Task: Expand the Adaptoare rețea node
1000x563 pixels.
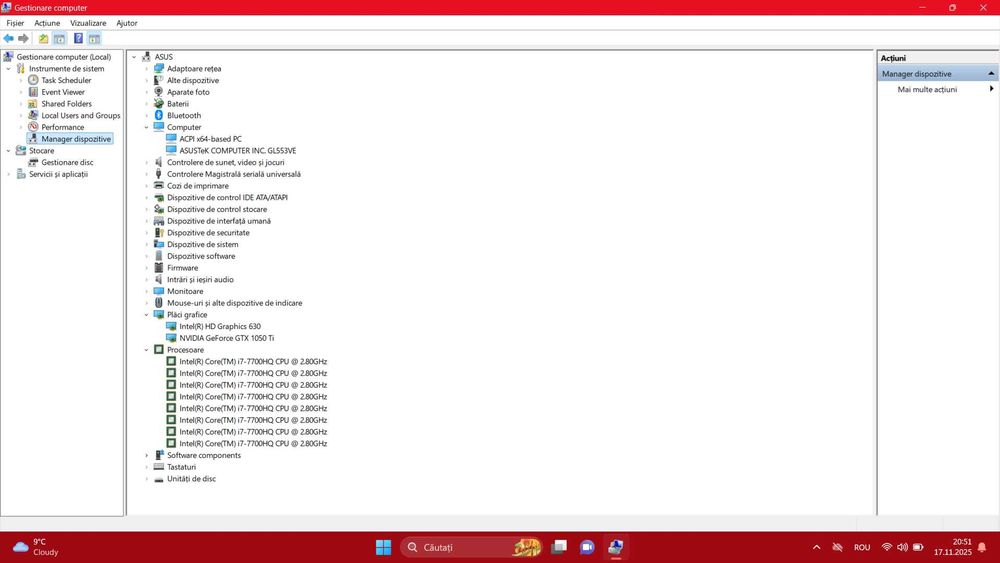Action: coord(147,68)
